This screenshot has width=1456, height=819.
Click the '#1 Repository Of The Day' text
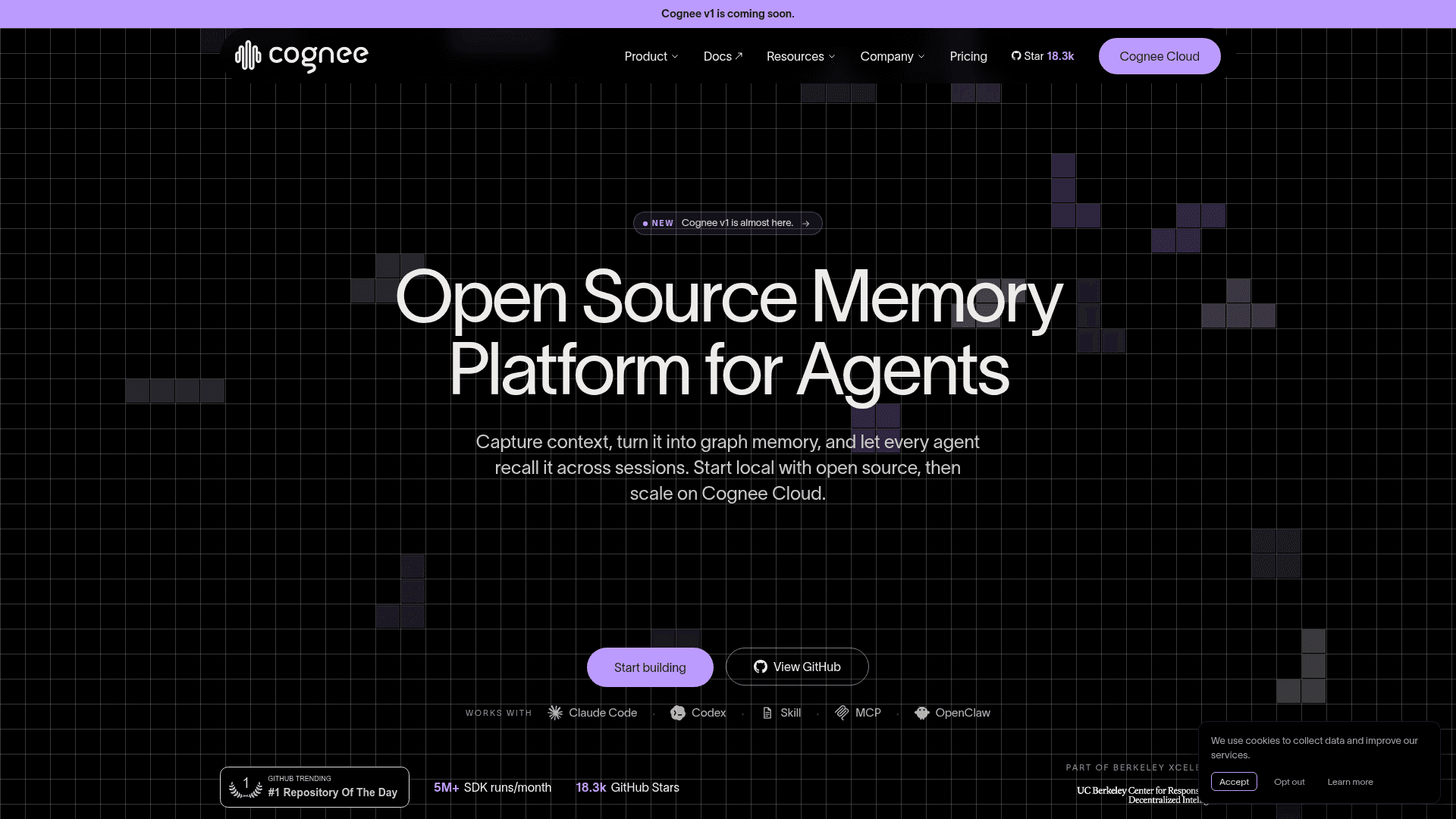(x=332, y=792)
